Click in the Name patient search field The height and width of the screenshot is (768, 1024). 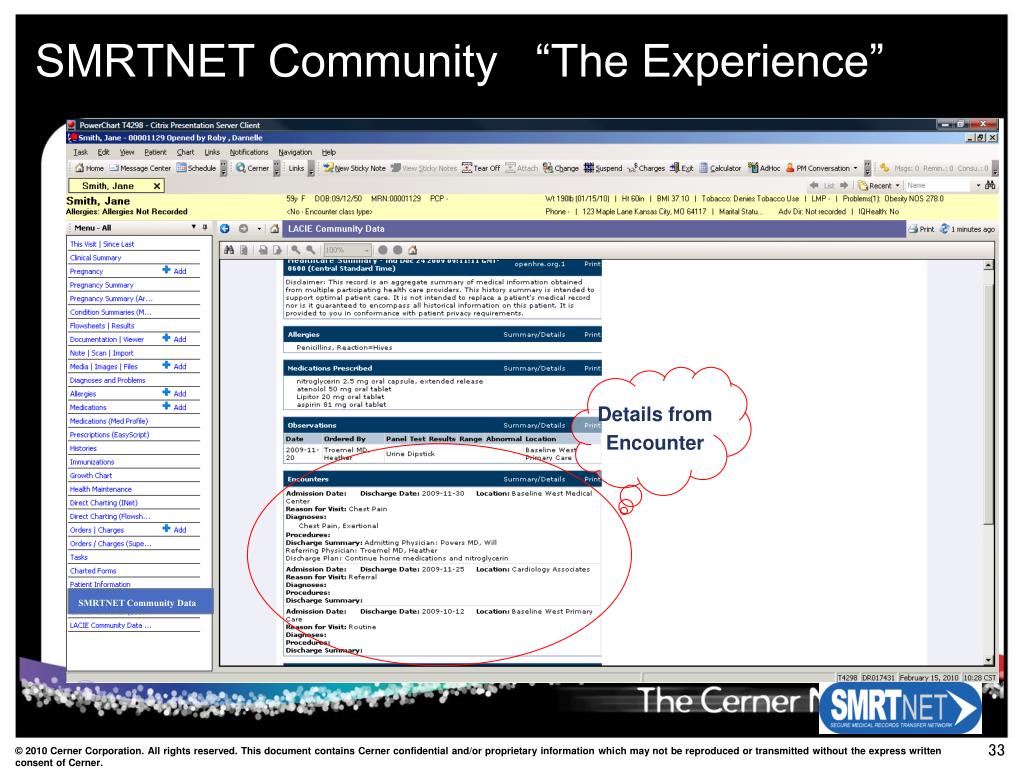point(939,185)
